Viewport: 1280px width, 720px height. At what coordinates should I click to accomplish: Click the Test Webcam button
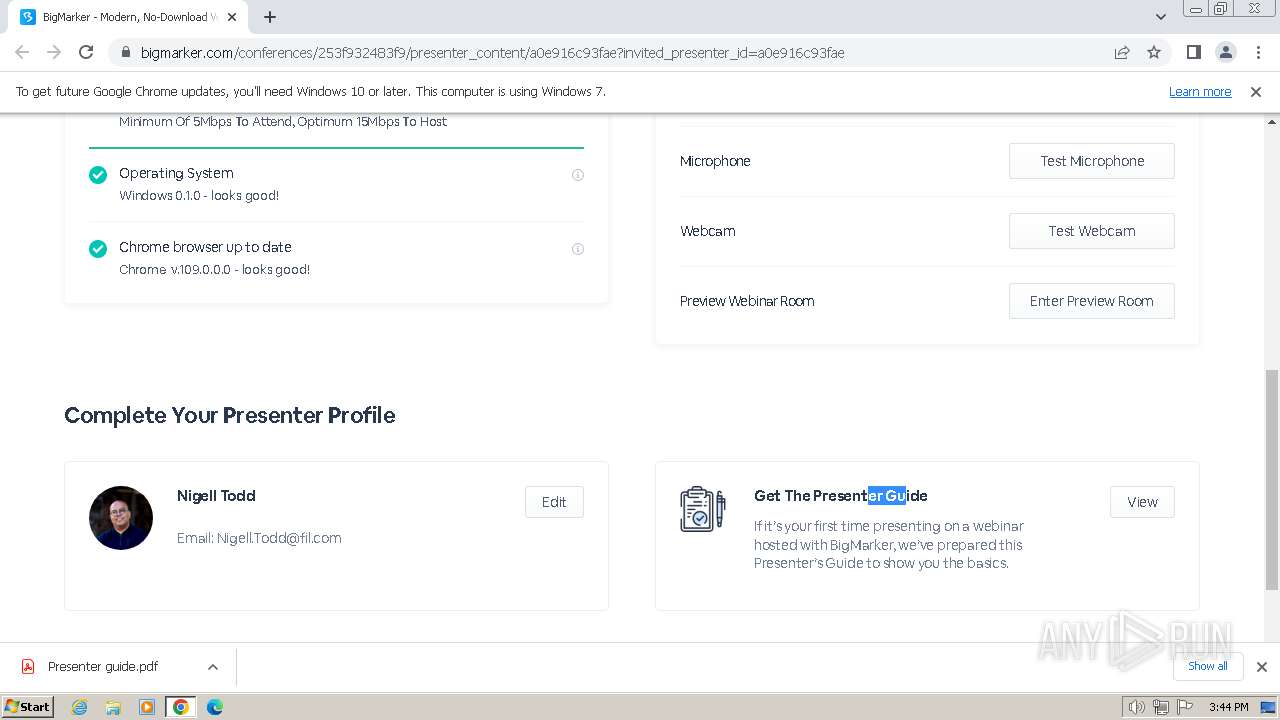1091,231
